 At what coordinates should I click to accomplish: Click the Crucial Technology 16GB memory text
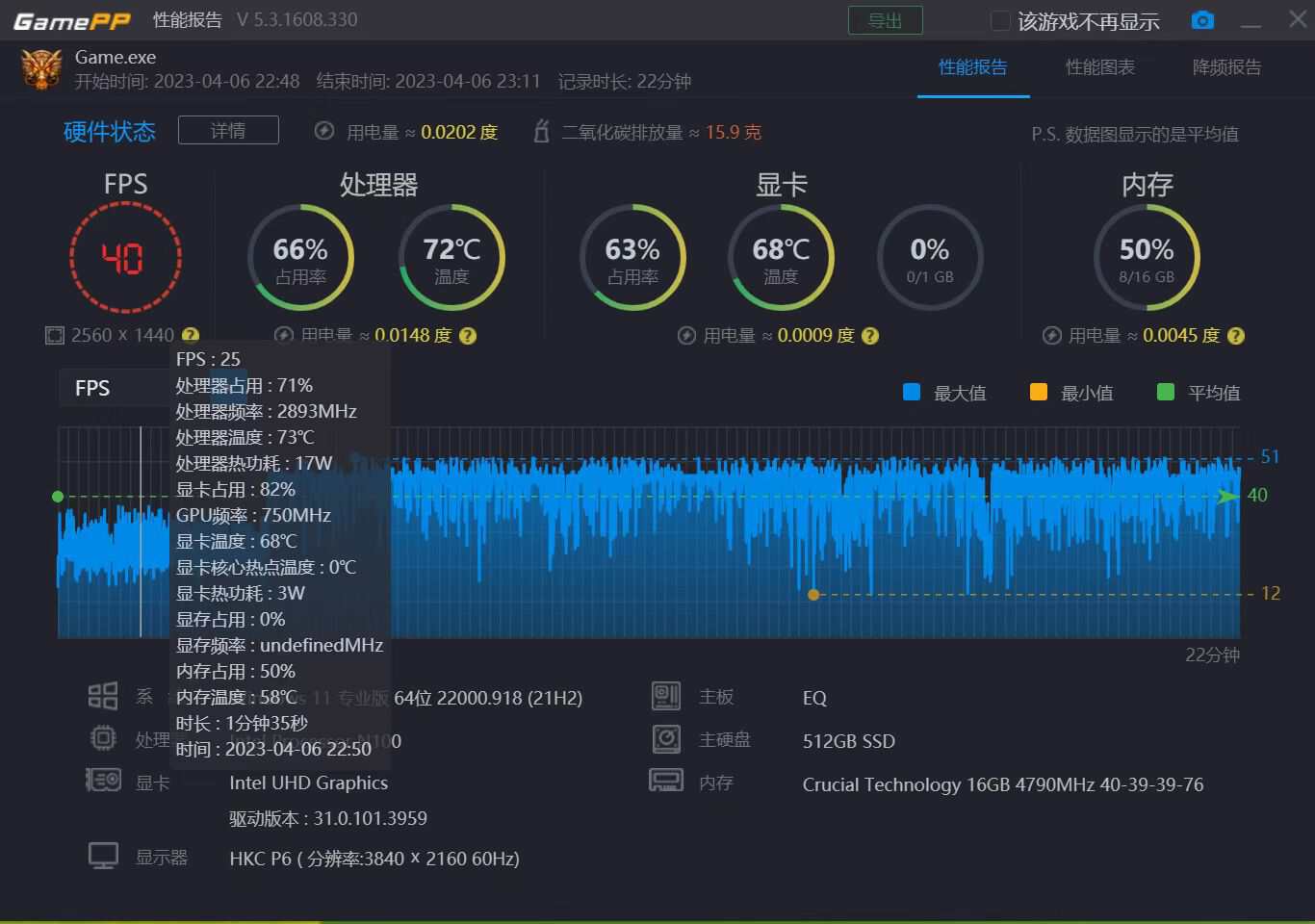(1003, 784)
